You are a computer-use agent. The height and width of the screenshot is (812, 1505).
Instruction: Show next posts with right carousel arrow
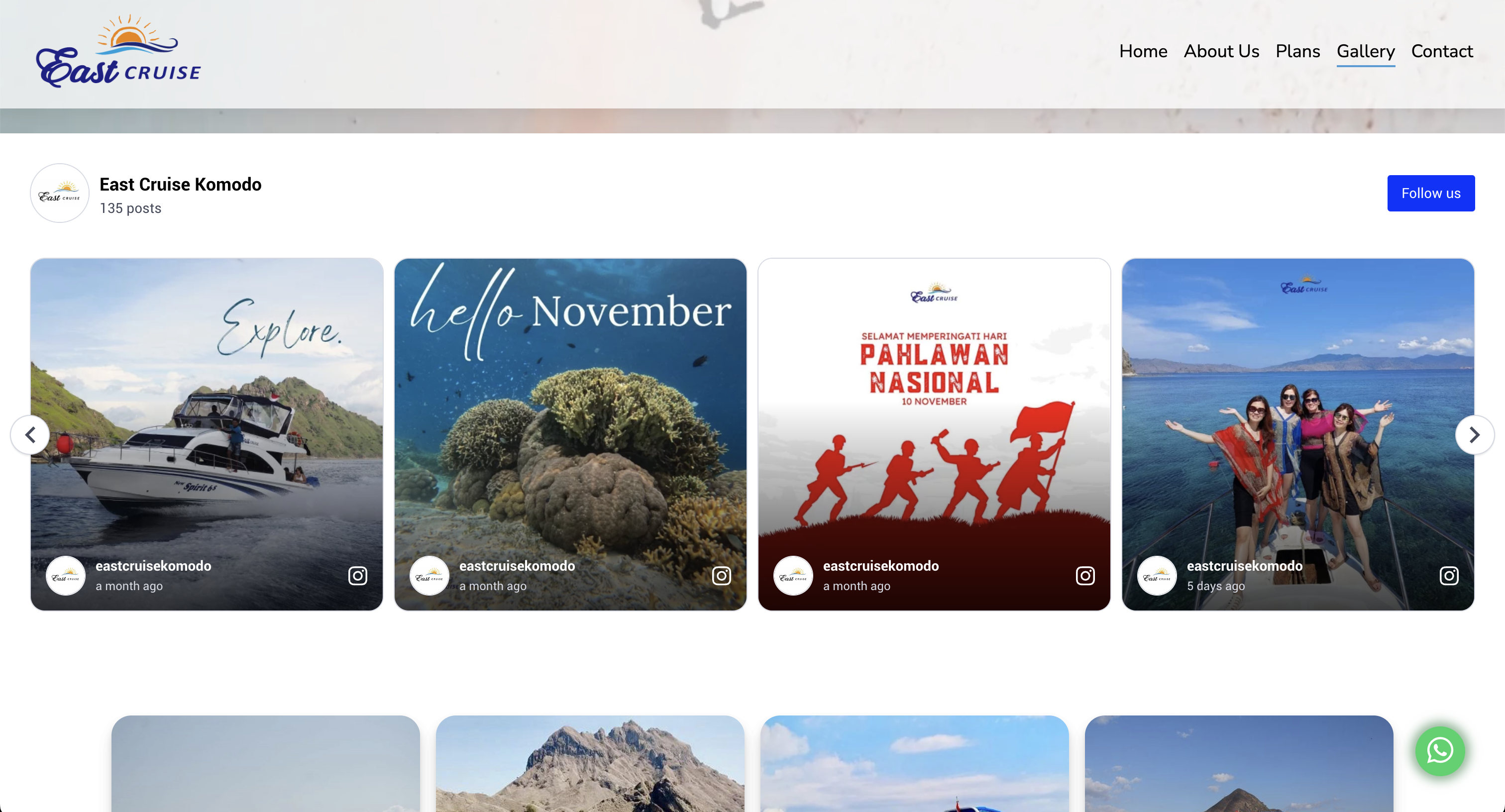1475,435
